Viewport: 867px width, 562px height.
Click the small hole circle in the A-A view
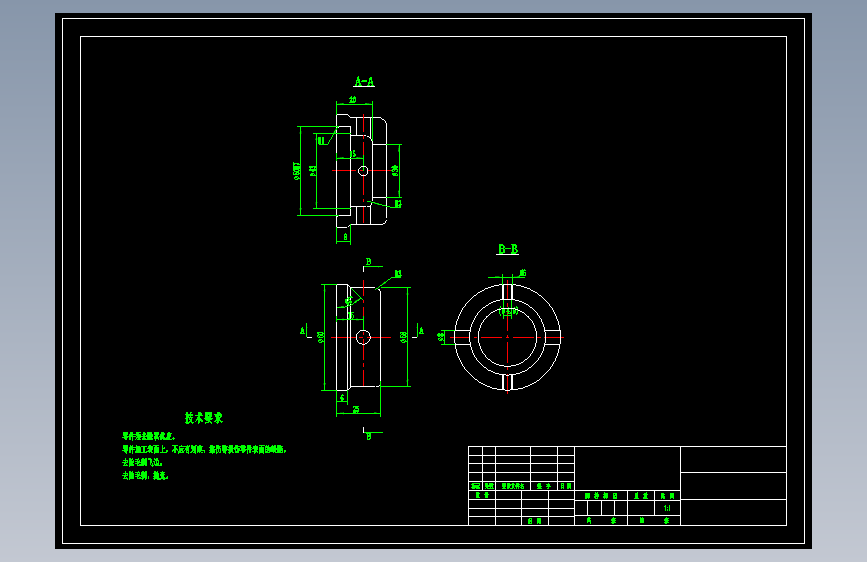tap(363, 171)
